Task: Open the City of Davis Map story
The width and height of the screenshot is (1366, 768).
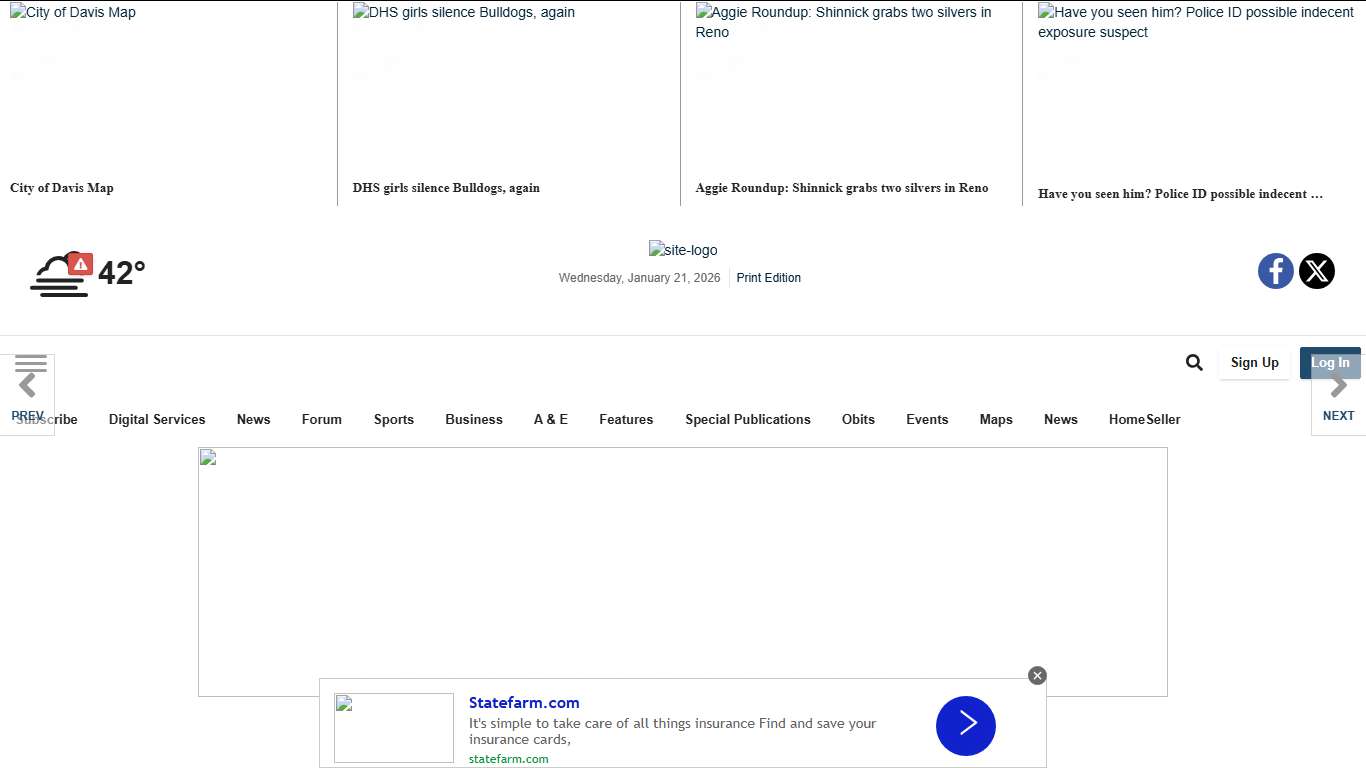Action: pyautogui.click(x=62, y=188)
